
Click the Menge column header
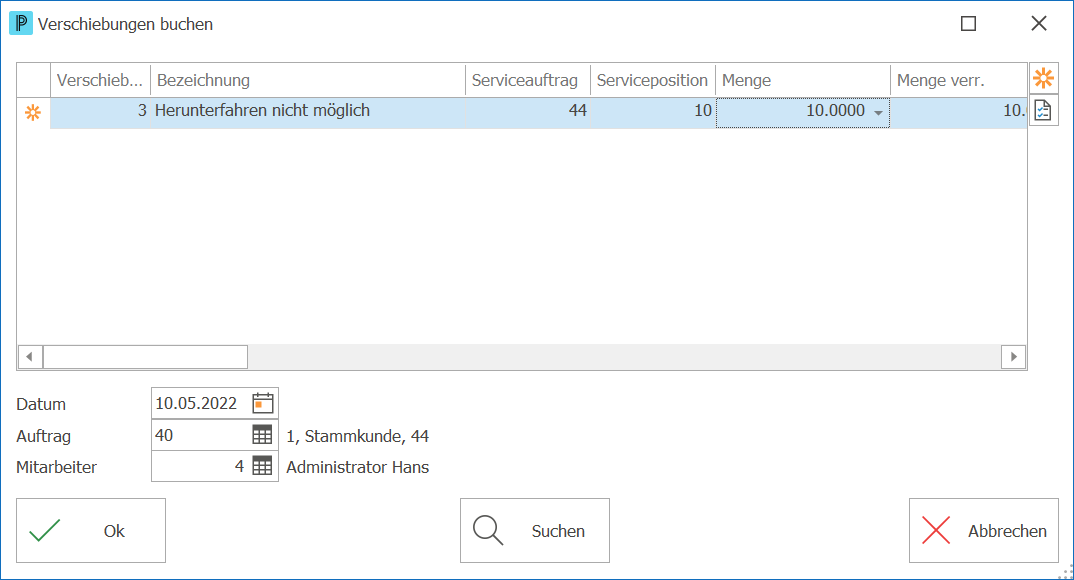pyautogui.click(x=803, y=80)
